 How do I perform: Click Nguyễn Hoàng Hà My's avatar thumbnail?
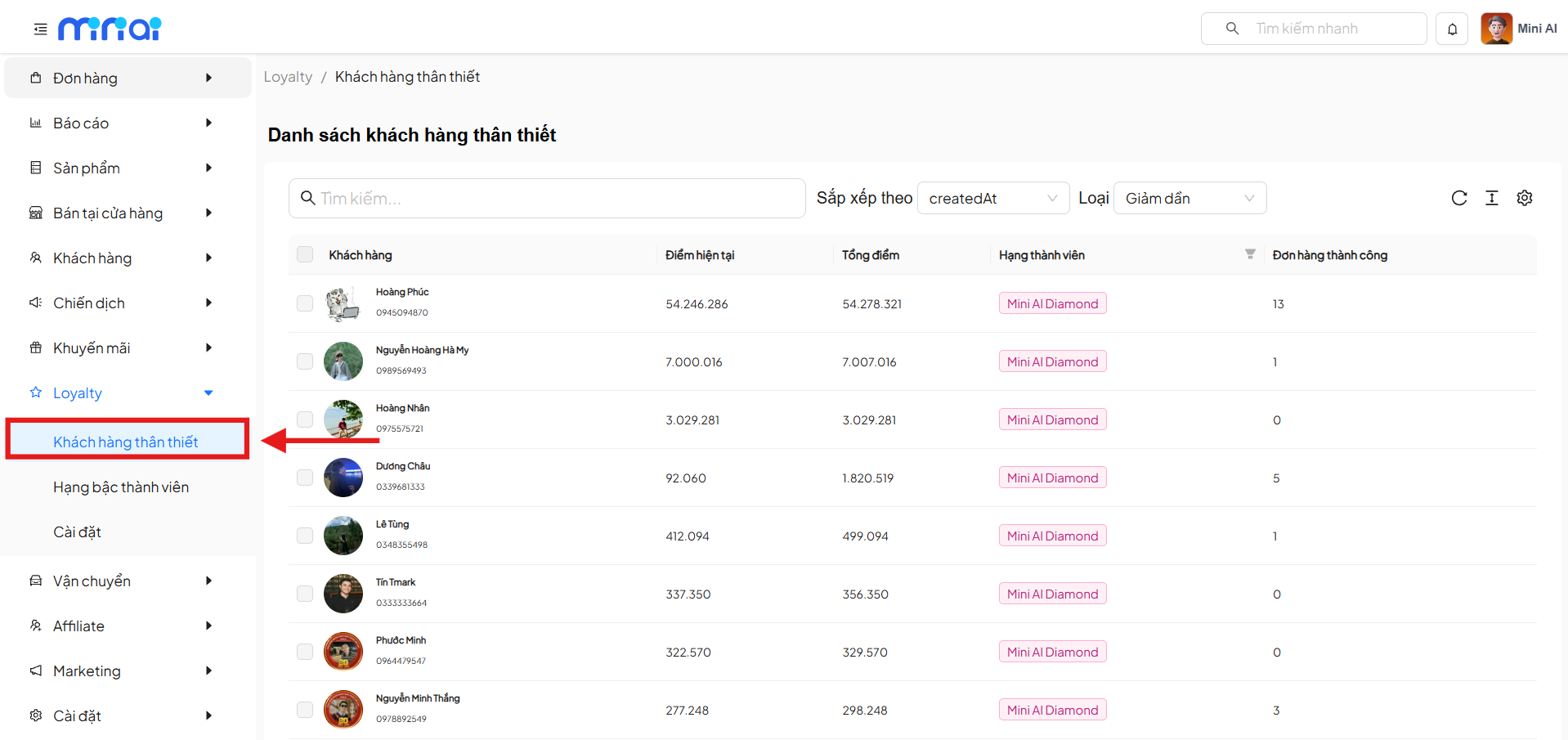point(343,361)
